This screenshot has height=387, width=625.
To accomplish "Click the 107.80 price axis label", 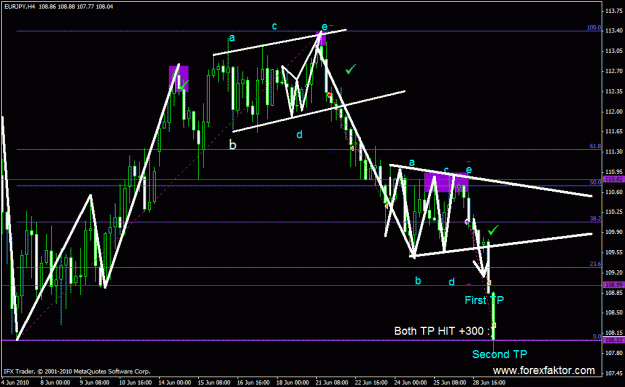I will 614,353.
